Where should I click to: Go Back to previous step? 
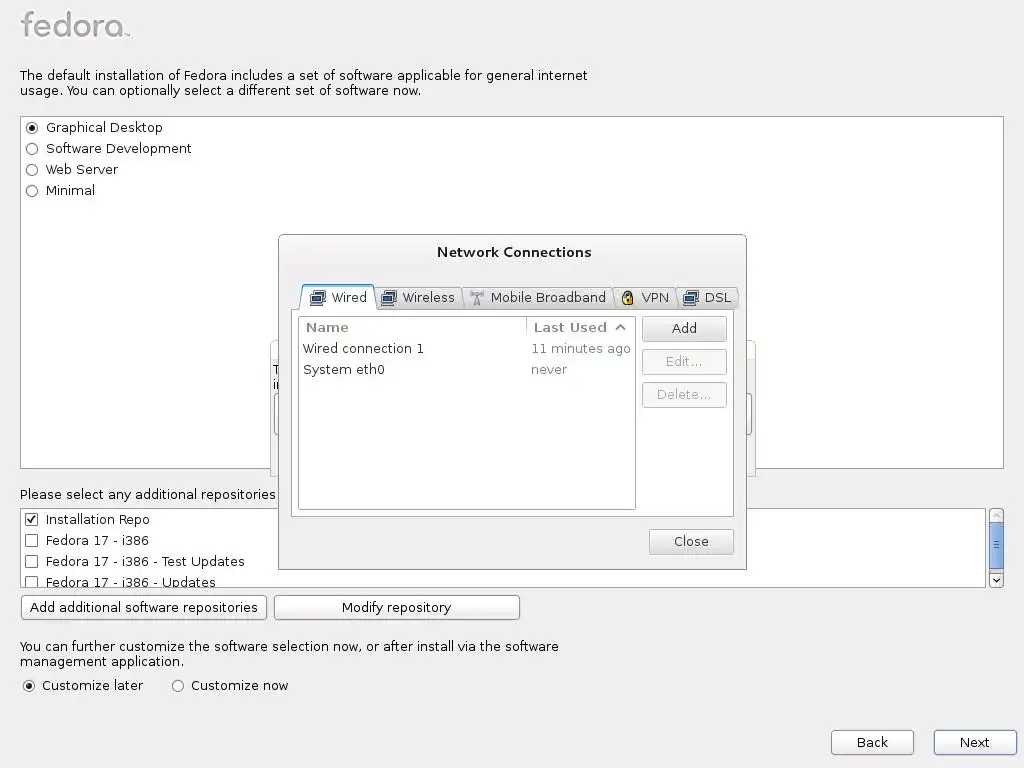point(872,743)
